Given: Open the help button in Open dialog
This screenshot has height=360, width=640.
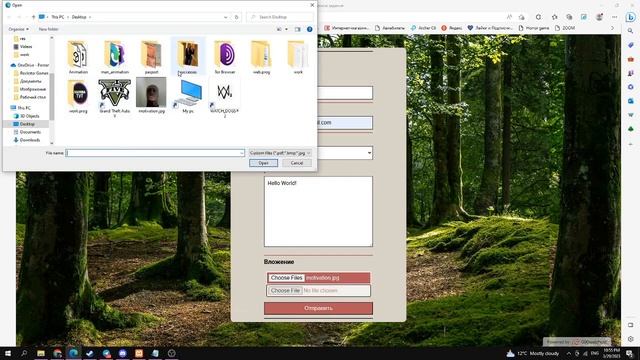Looking at the screenshot, I should click(x=309, y=29).
